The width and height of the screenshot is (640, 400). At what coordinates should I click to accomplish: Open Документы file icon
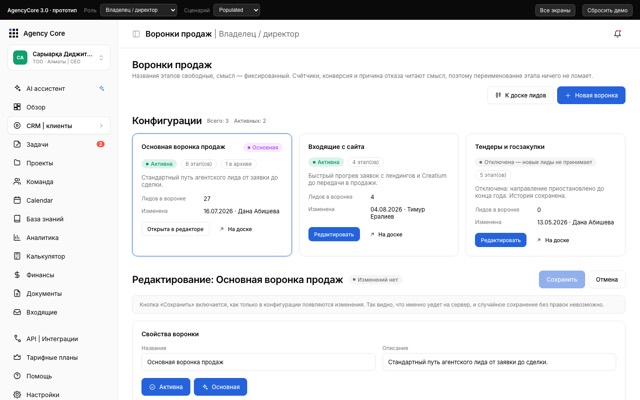click(x=17, y=293)
